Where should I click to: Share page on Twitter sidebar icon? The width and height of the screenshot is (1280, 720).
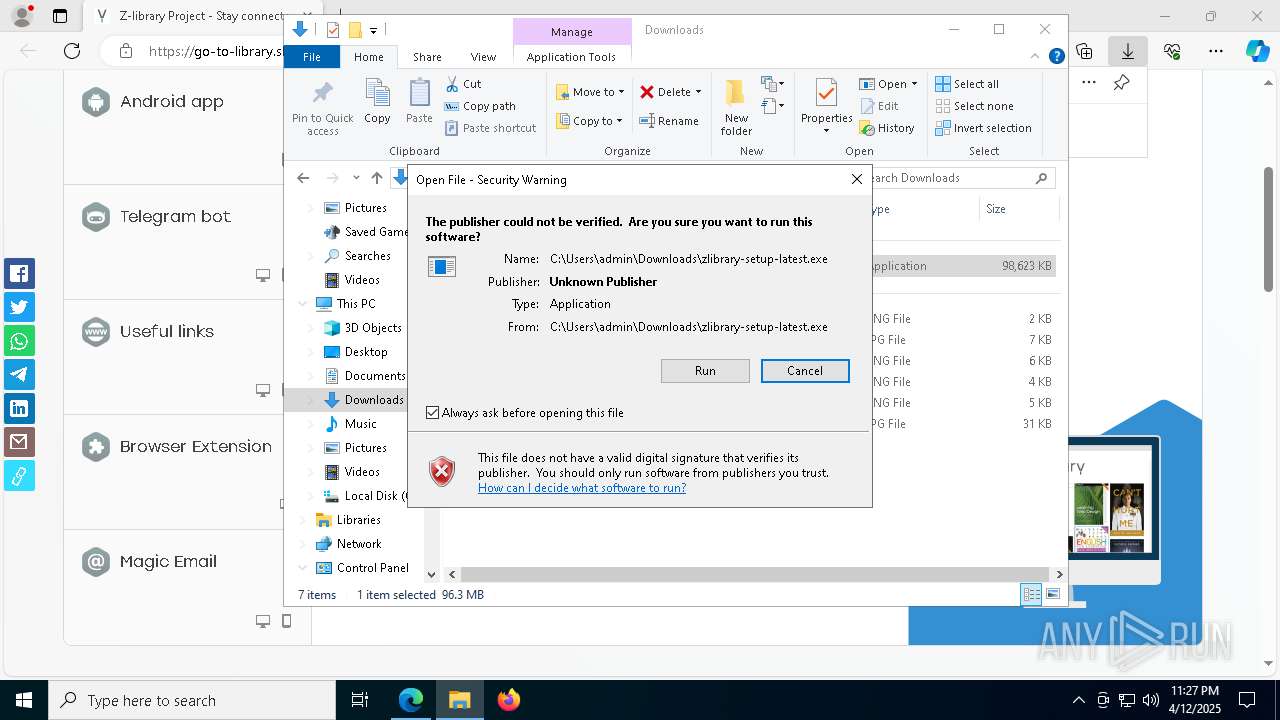coord(19,307)
